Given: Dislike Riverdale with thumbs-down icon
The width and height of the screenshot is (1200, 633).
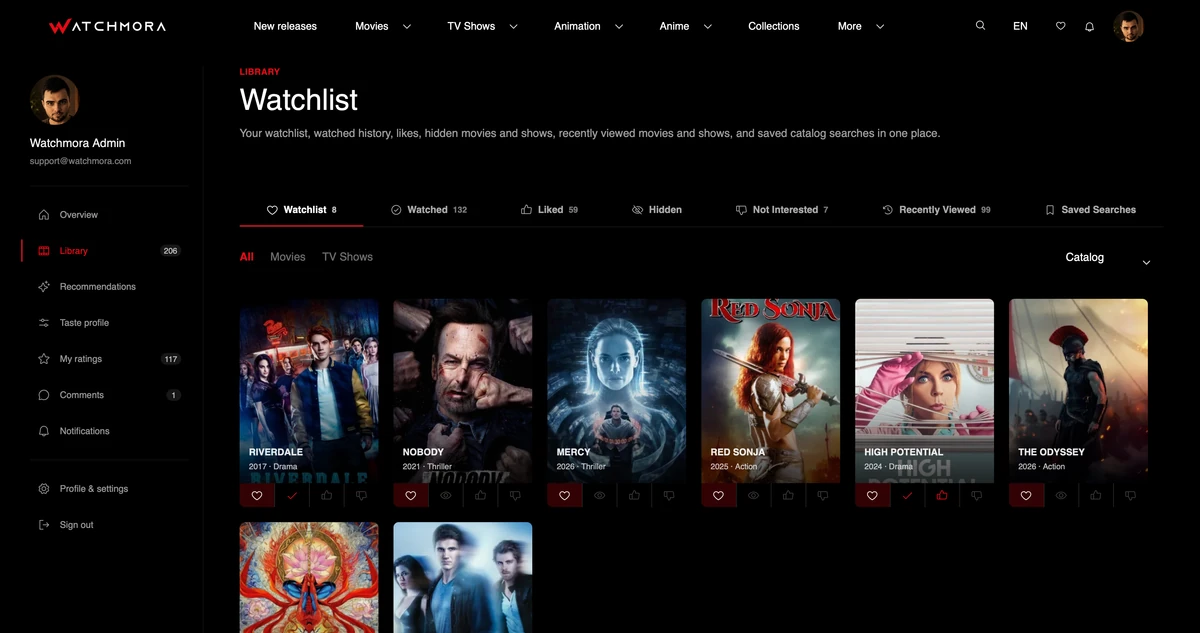Looking at the screenshot, I should point(361,495).
